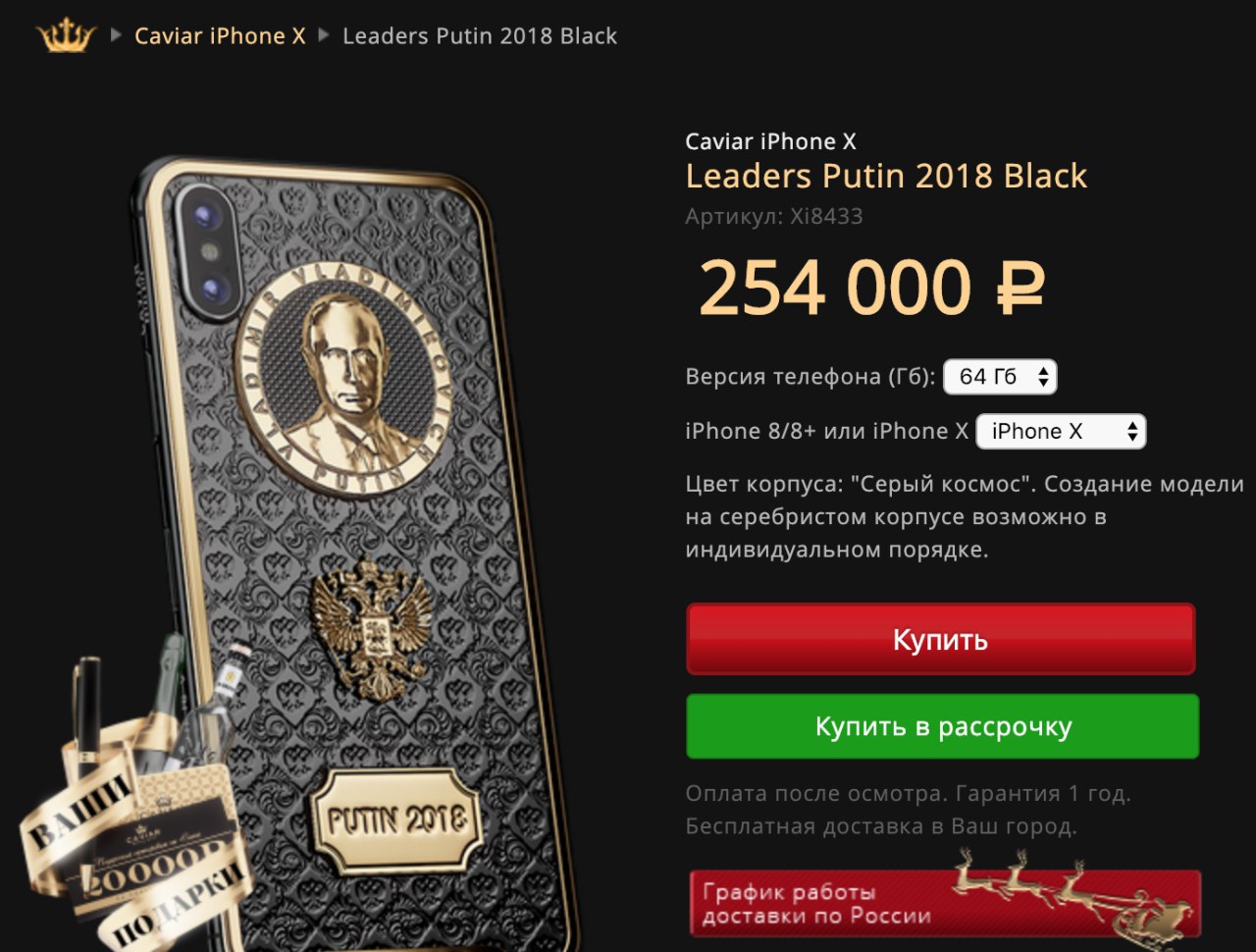Click the product title Leaders Putin 2018 Black
1256x952 pixels.
[x=886, y=176]
